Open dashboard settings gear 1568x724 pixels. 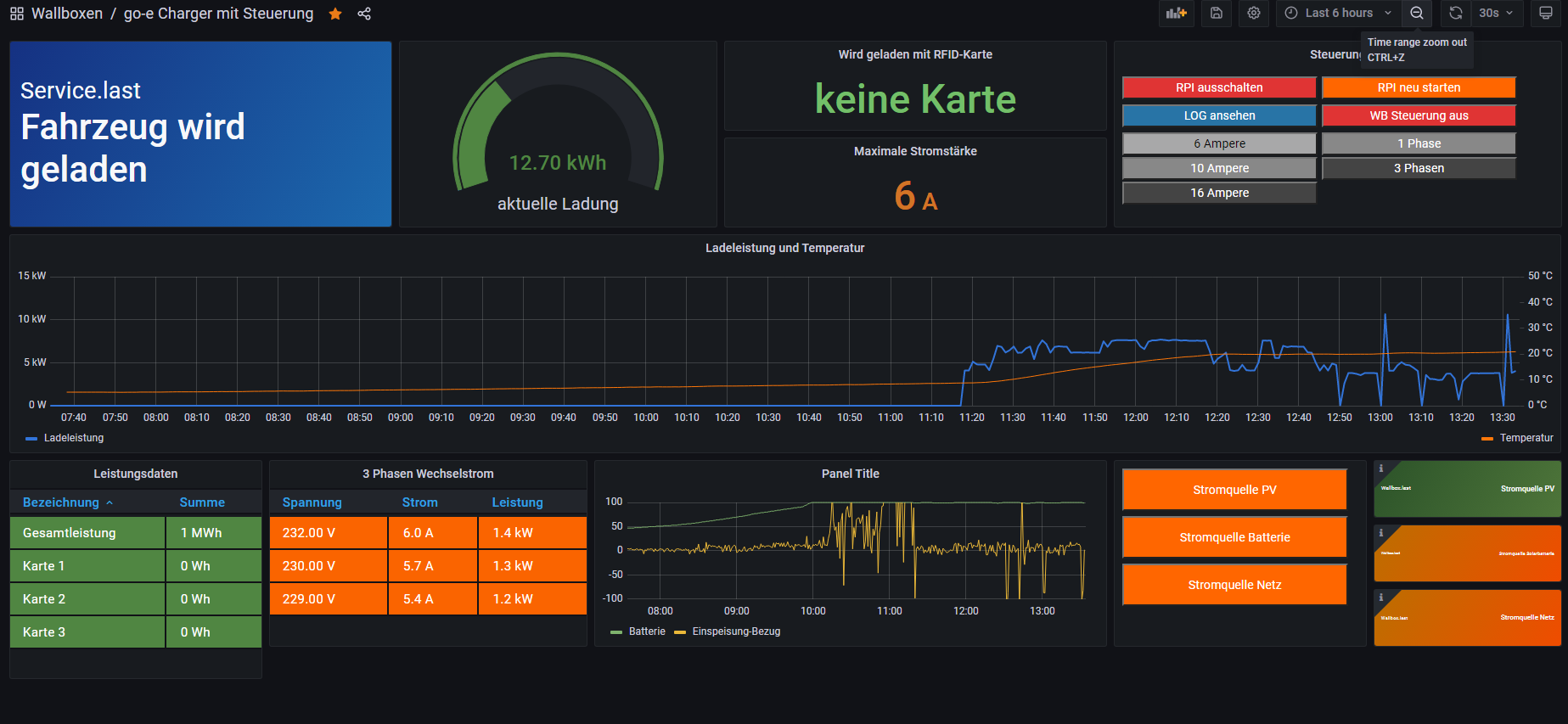tap(1254, 14)
